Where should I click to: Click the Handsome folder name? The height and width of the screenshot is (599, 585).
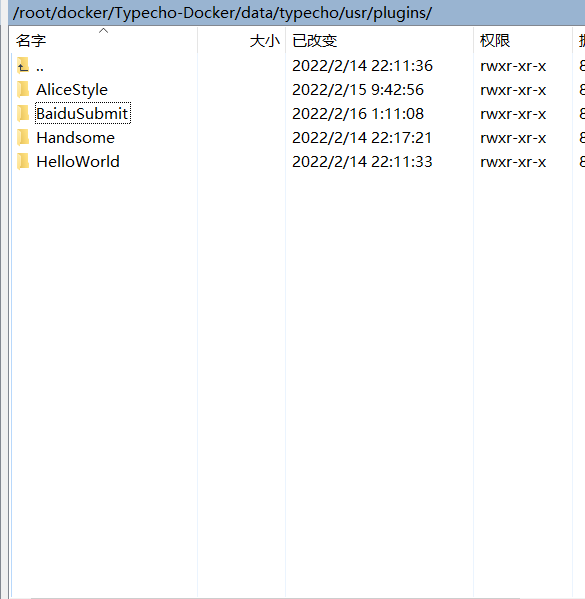point(75,138)
